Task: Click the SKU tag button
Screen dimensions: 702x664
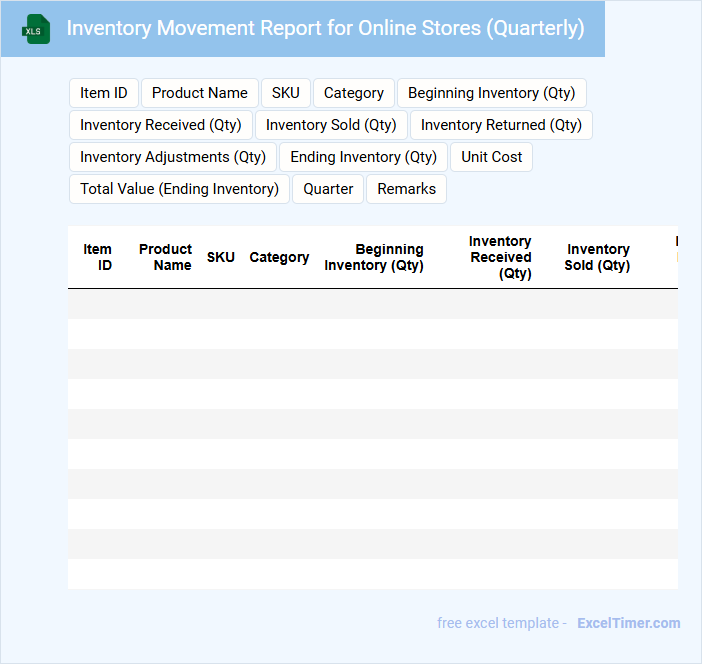Action: [x=286, y=93]
